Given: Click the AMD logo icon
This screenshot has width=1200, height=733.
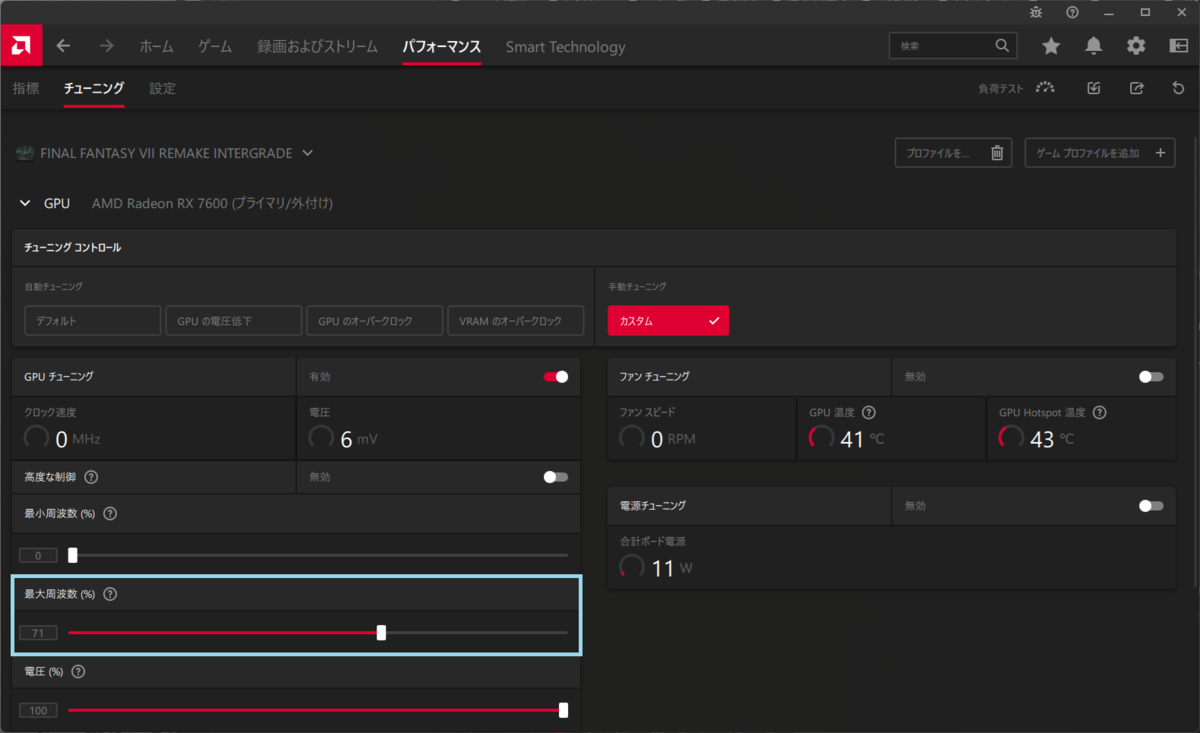Looking at the screenshot, I should click(20, 45).
